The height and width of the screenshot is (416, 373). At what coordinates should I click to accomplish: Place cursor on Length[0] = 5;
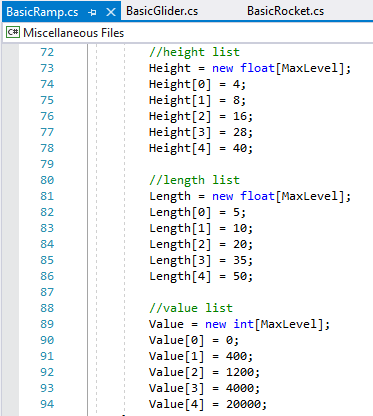pyautogui.click(x=197, y=212)
